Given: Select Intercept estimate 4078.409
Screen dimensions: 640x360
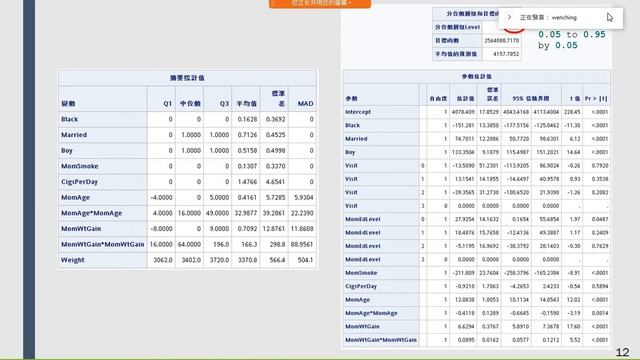Looking at the screenshot, I should click(x=463, y=112).
